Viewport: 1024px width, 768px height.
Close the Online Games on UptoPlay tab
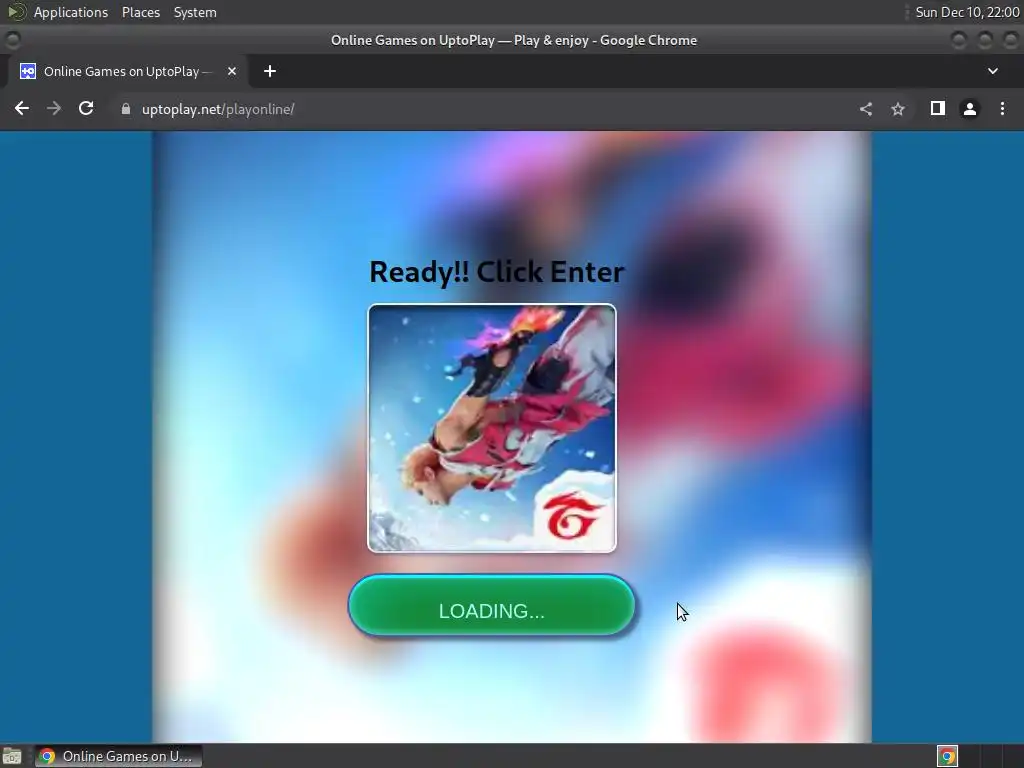tap(232, 71)
